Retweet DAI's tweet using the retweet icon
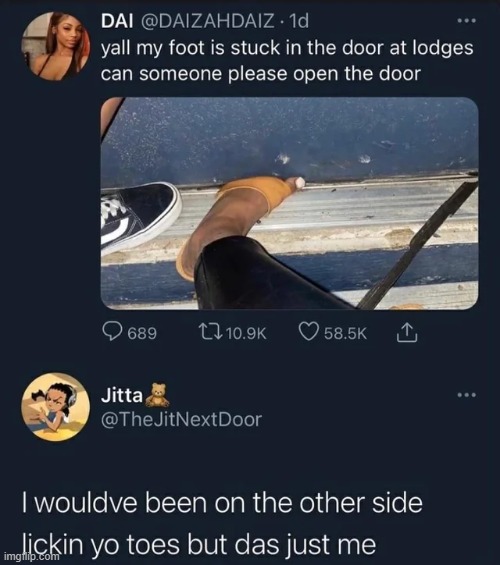This screenshot has height=565, width=500. pos(211,332)
